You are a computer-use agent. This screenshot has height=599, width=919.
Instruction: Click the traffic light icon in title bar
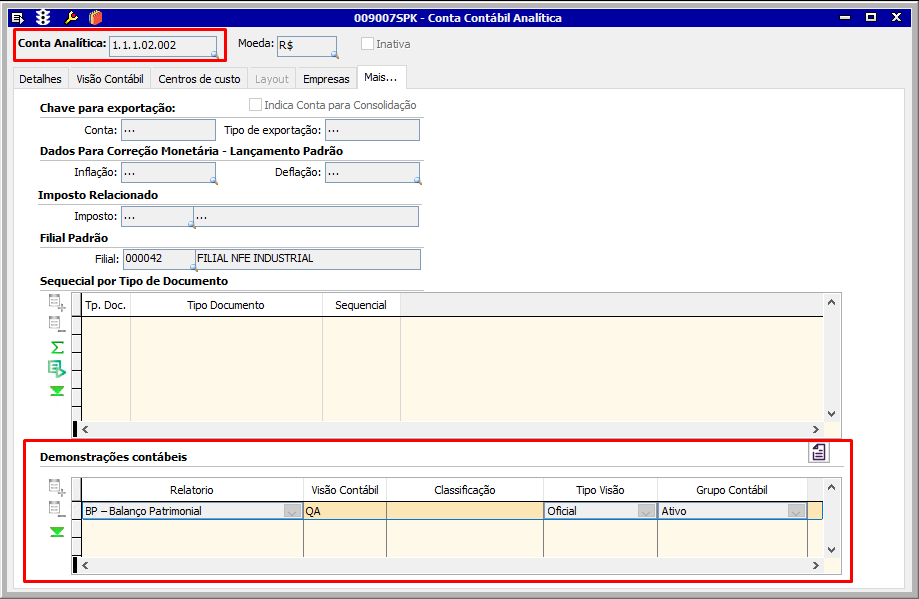coord(43,17)
